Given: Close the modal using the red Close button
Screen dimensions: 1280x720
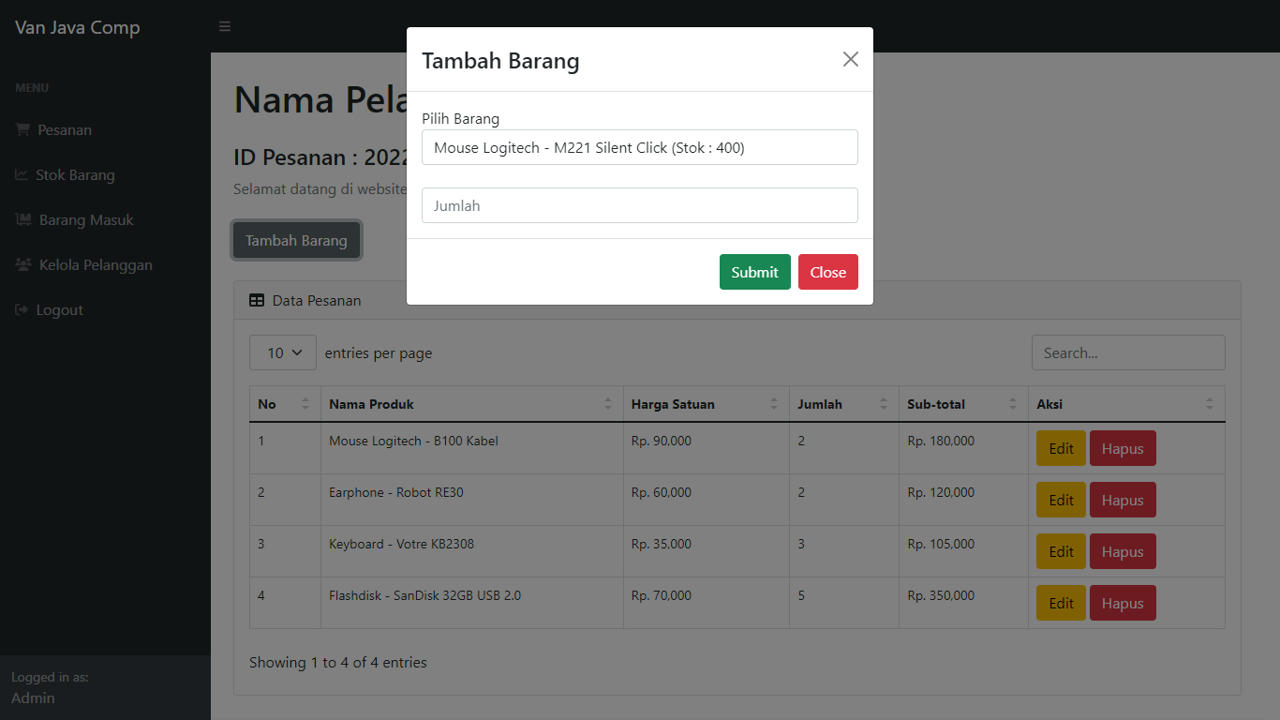Looking at the screenshot, I should click(x=827, y=271).
